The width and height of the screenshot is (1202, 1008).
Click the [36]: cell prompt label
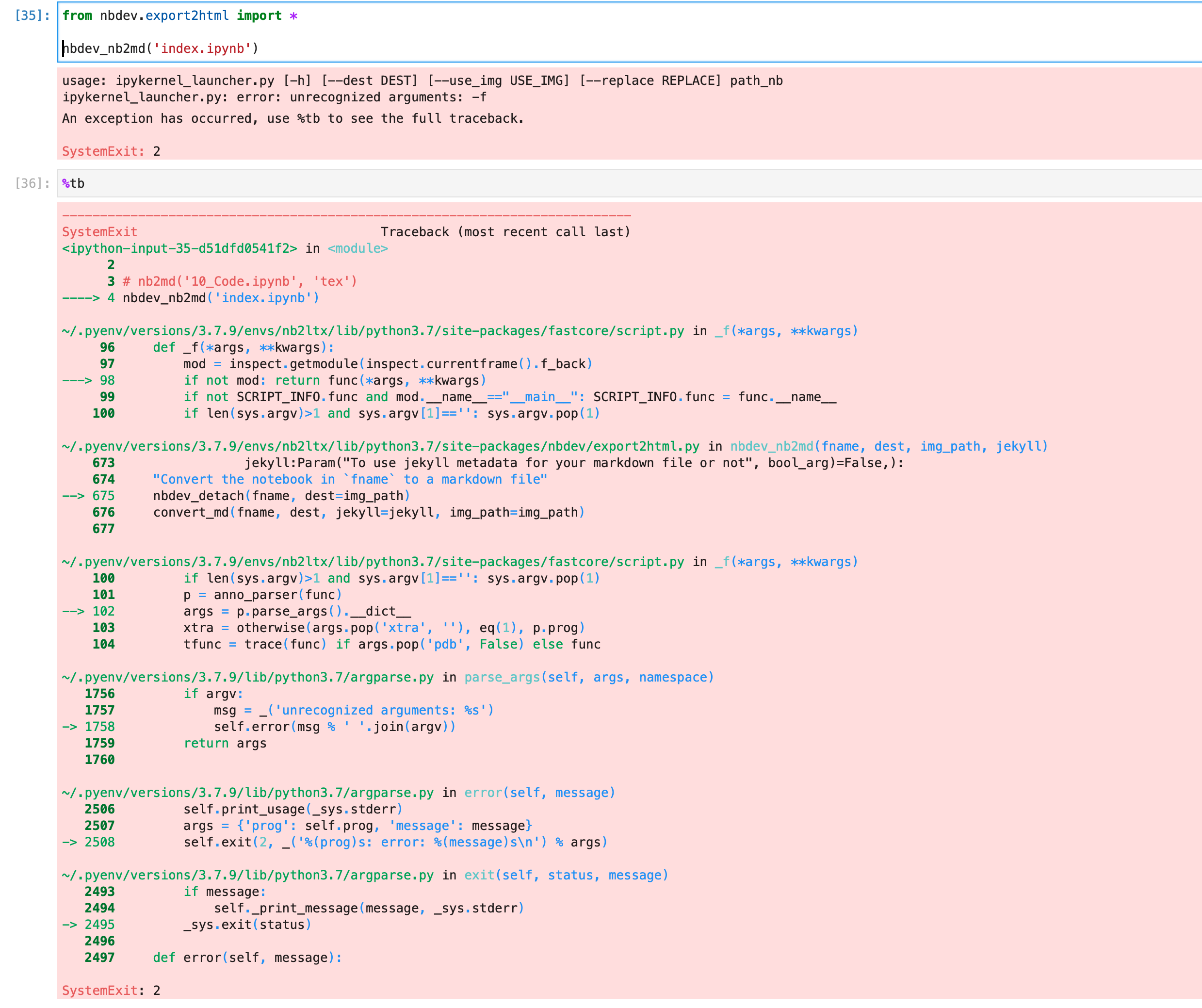(32, 184)
